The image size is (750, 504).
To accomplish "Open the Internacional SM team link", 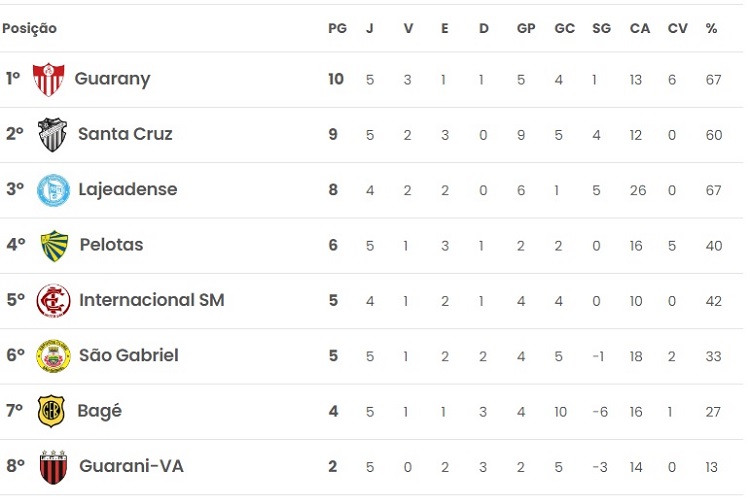I will 151,300.
